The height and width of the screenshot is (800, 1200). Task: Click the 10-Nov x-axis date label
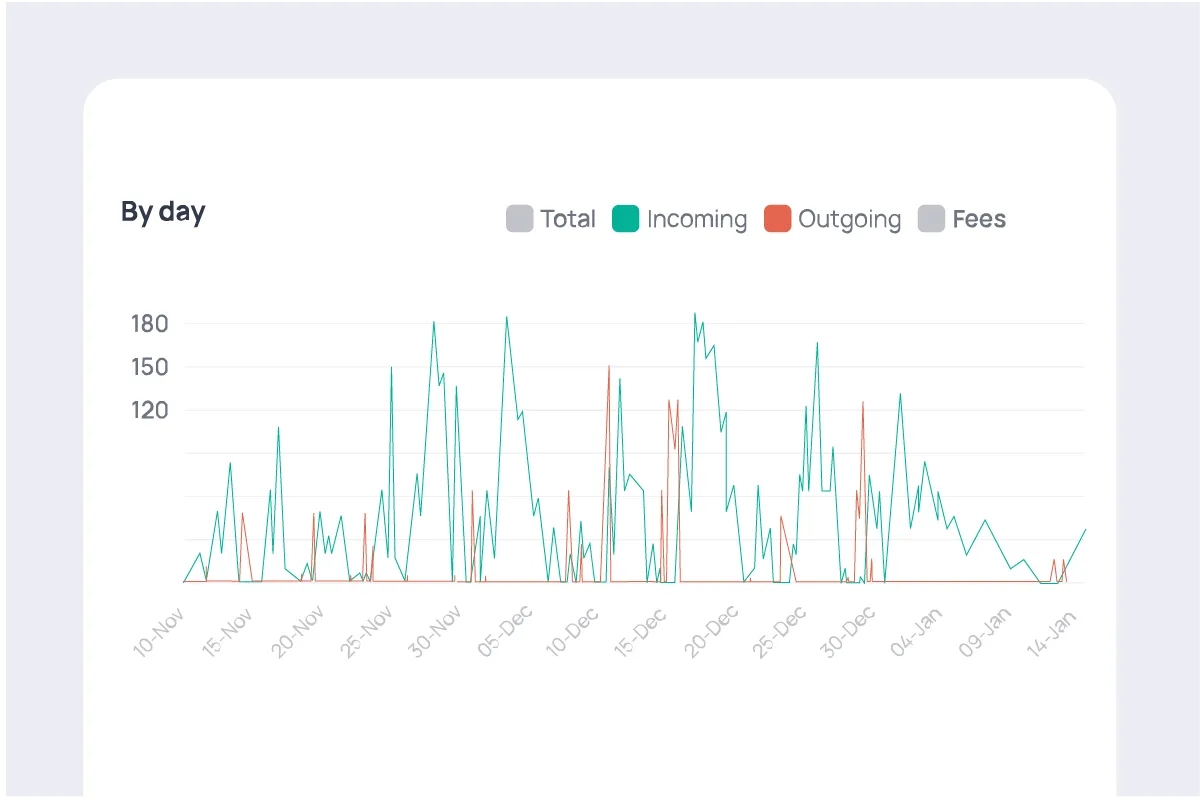[158, 630]
